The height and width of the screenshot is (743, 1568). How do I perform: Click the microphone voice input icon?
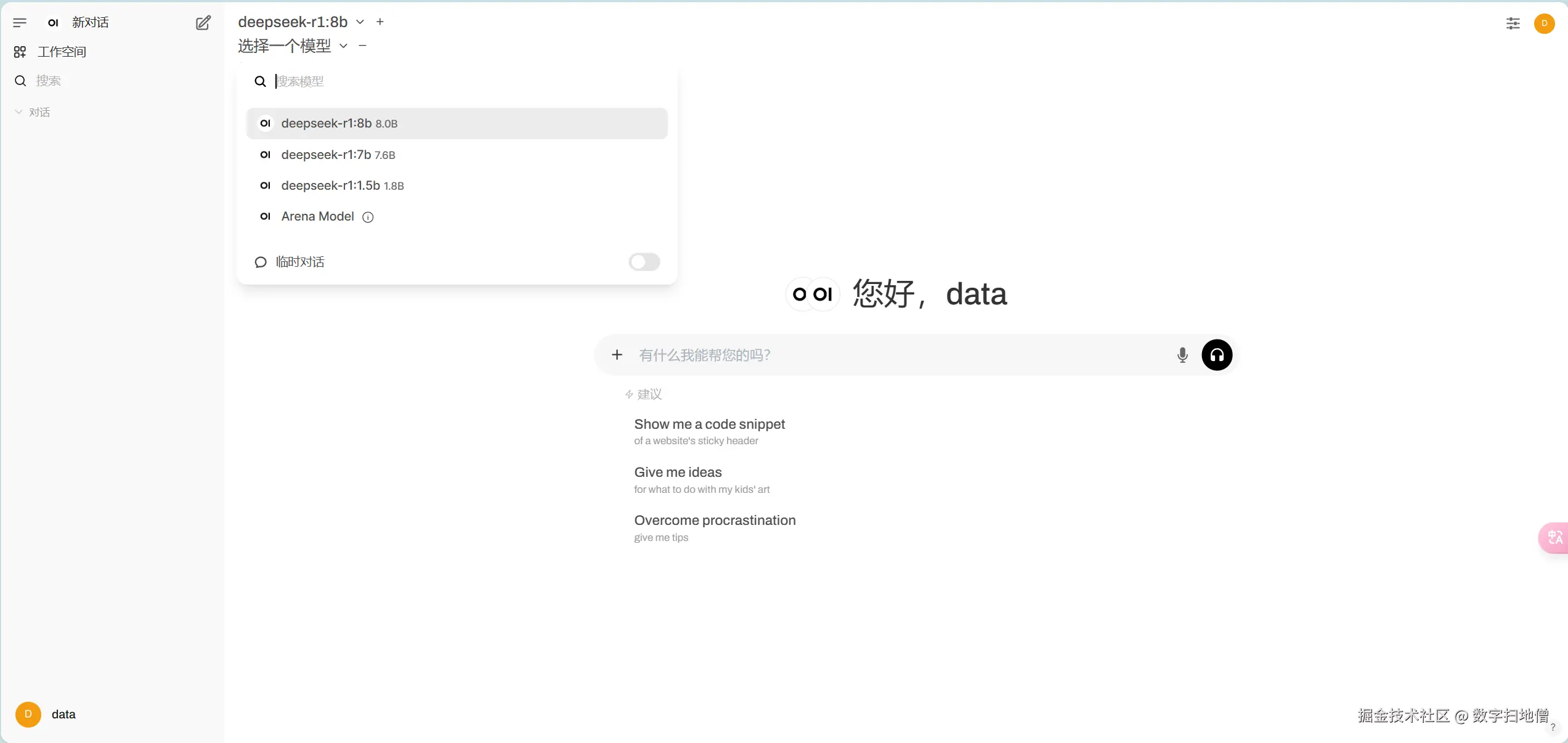coord(1182,355)
